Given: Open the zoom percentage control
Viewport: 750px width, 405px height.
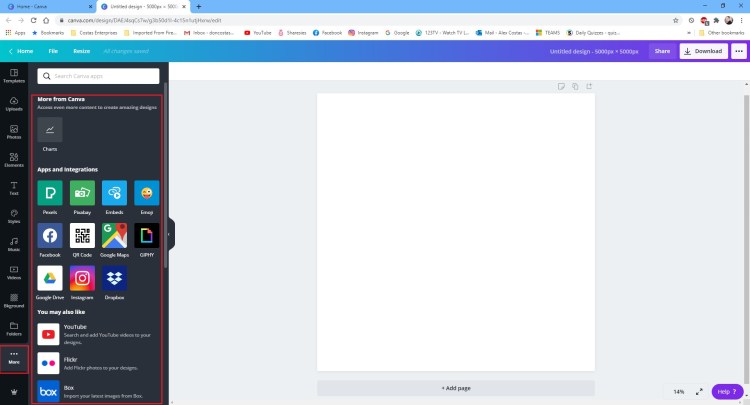Looking at the screenshot, I should click(x=679, y=391).
